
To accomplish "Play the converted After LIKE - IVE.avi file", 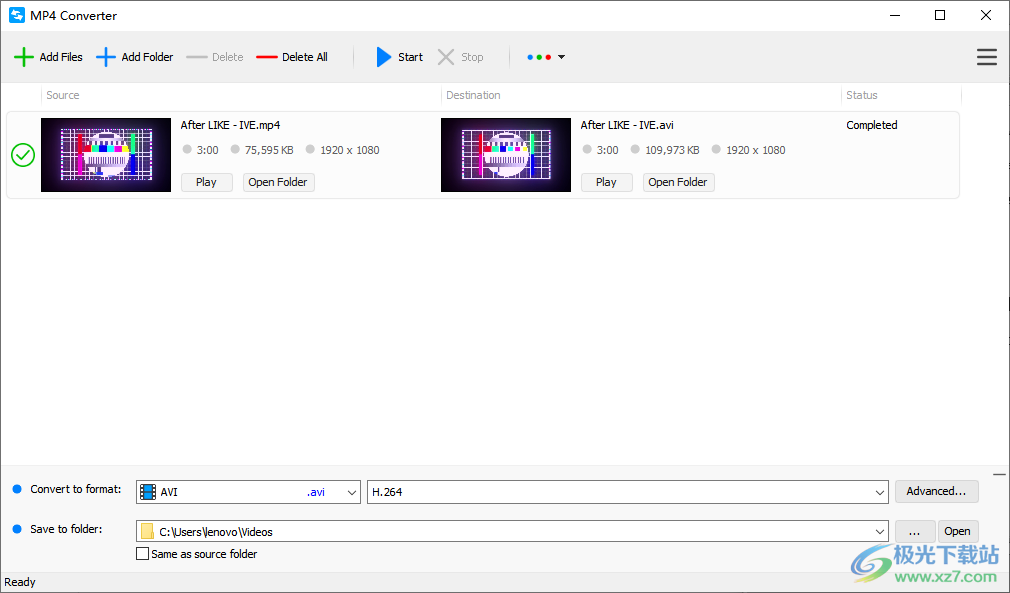I will coord(606,182).
